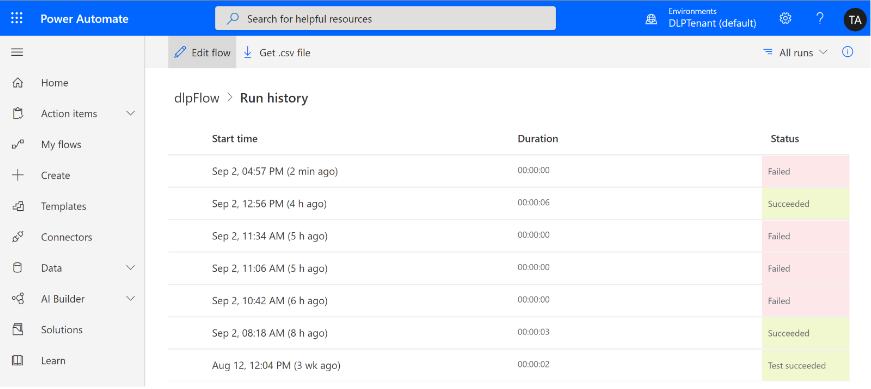Viewport: 871px width, 389px height.
Task: Click the search magnifier icon
Action: (233, 19)
